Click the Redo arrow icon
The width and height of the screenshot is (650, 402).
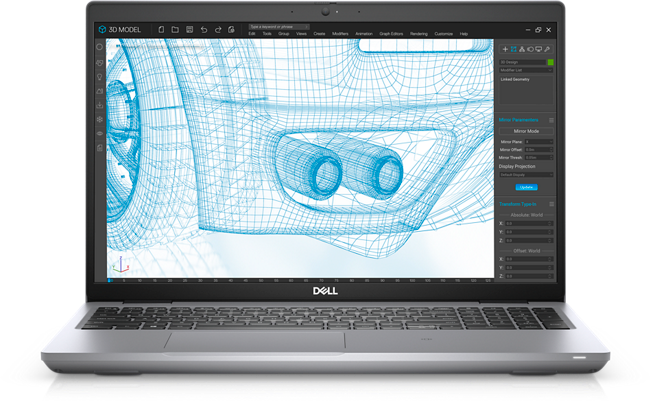coord(219,30)
